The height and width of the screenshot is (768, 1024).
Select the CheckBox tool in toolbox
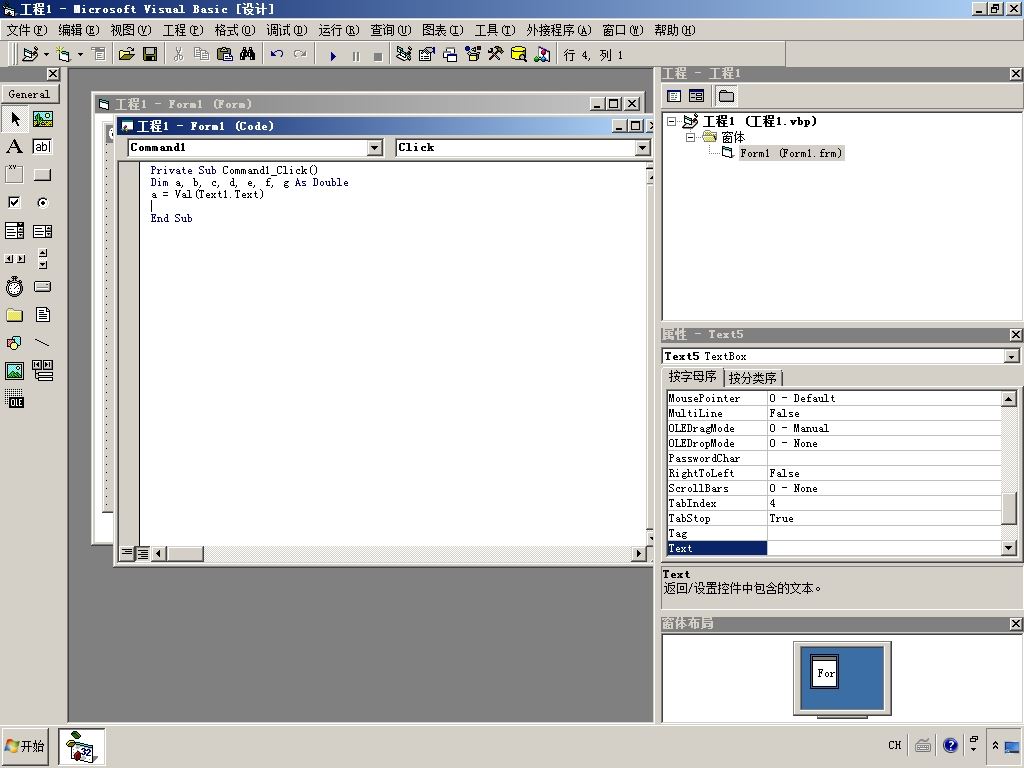[x=14, y=202]
